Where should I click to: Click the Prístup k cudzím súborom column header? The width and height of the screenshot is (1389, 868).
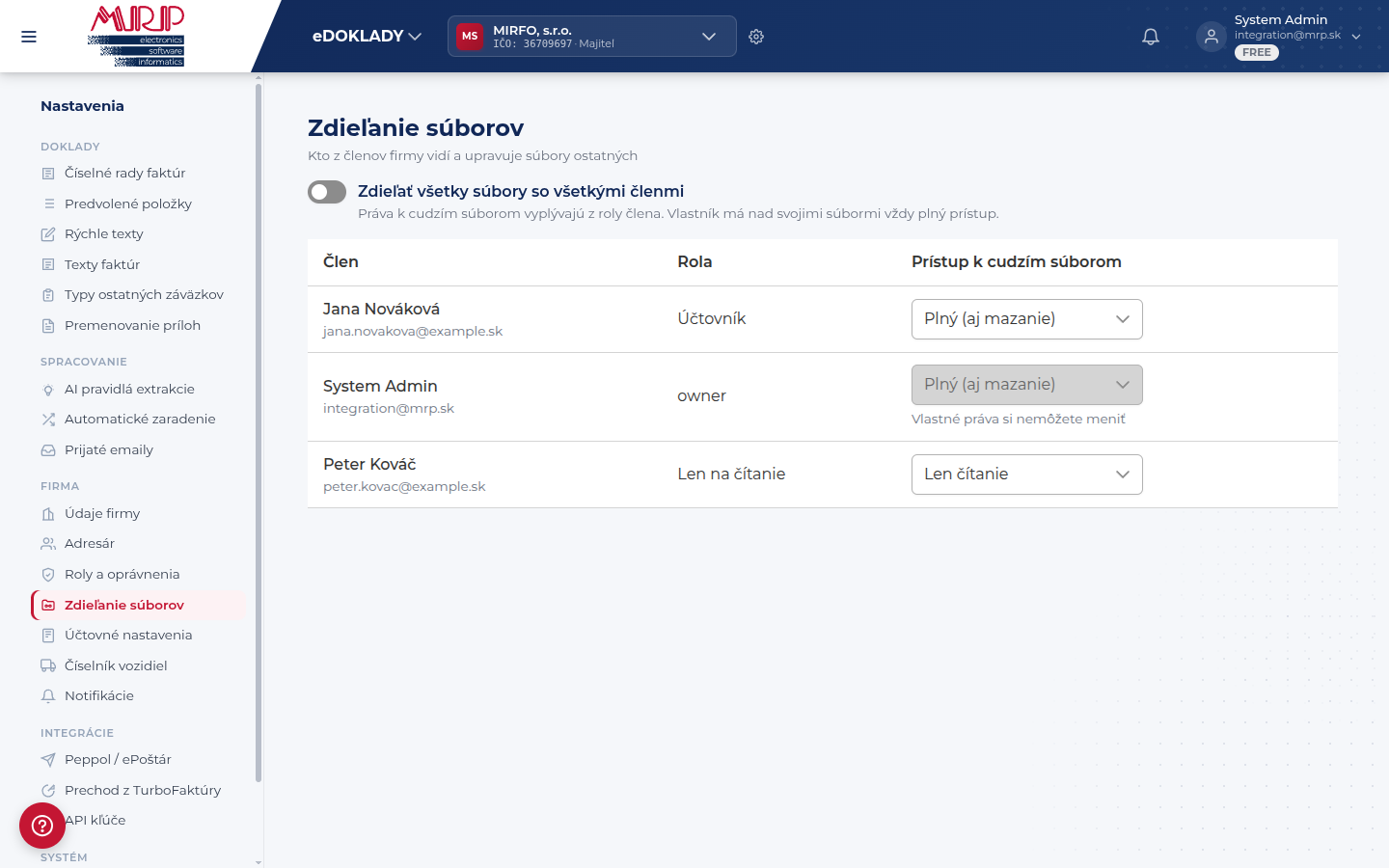pos(1017,262)
